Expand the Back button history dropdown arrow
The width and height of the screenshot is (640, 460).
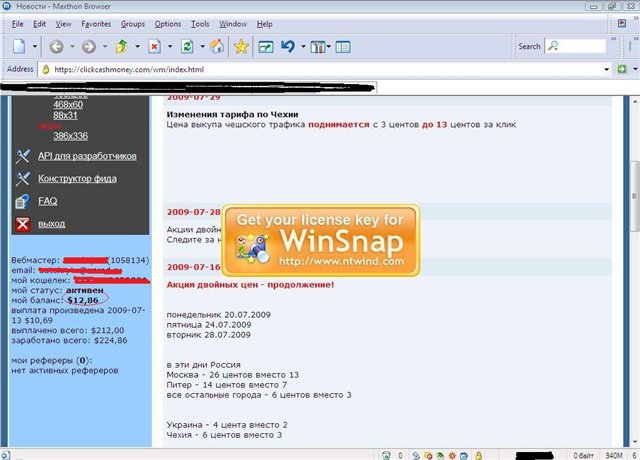tap(71, 46)
